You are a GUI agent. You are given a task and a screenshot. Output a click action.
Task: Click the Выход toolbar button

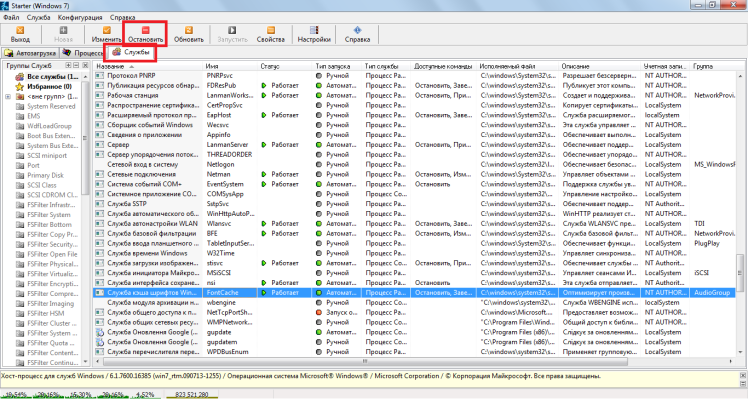click(20, 34)
